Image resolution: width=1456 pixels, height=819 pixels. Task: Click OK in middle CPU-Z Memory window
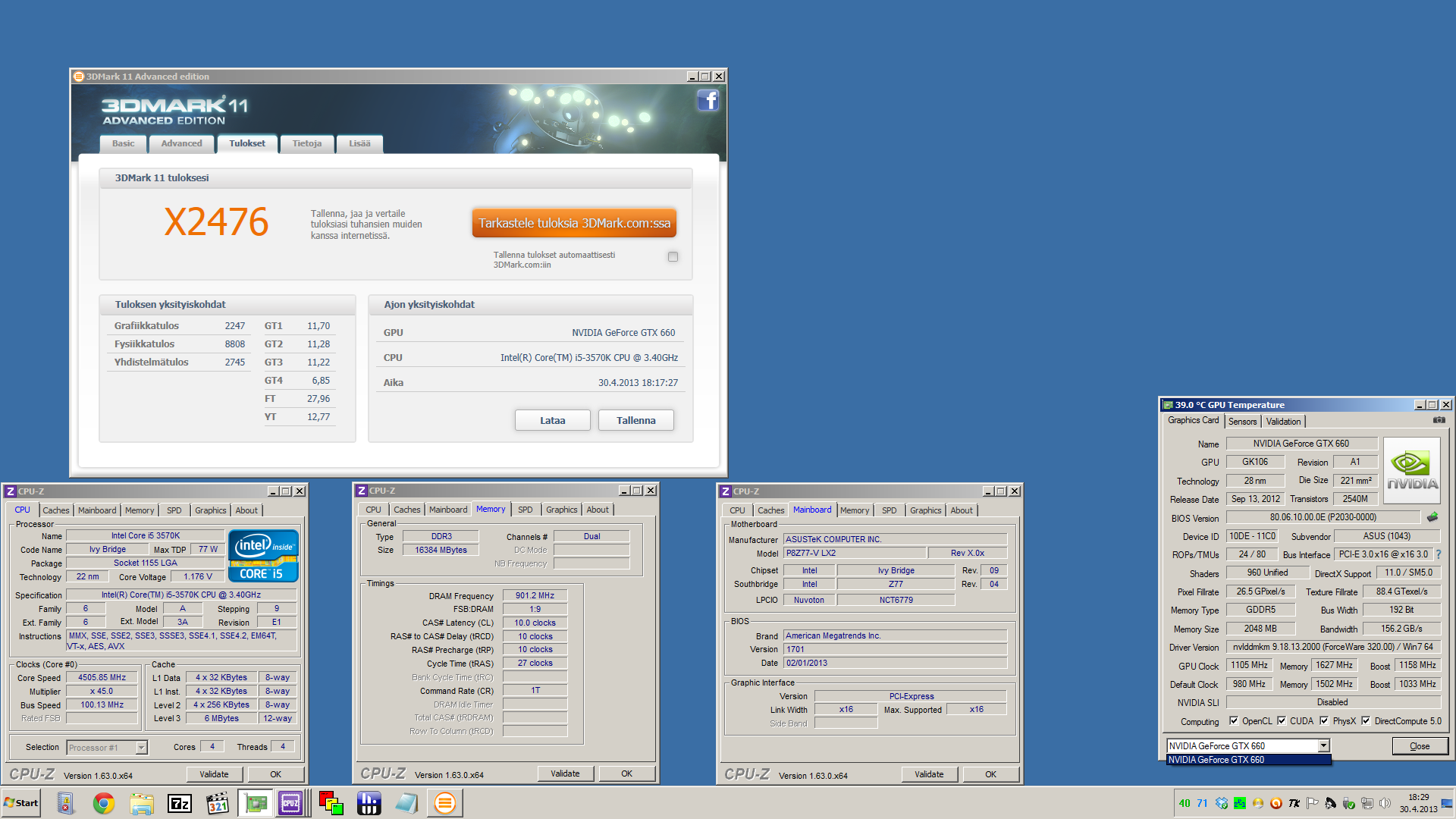(x=626, y=773)
